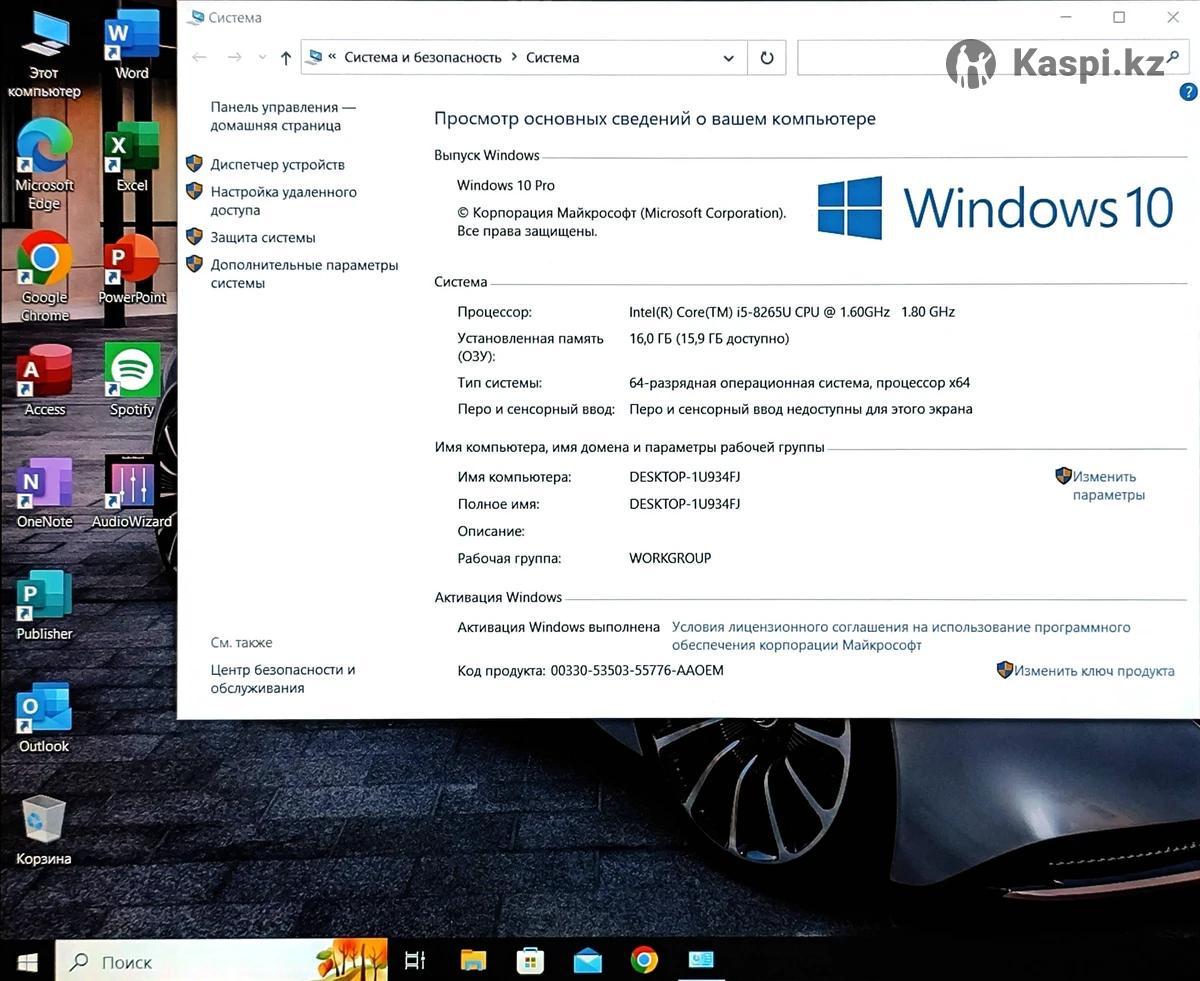Click the heading Просмотр основных сведений о вашем компьютере
The width and height of the screenshot is (1200, 981).
click(655, 119)
